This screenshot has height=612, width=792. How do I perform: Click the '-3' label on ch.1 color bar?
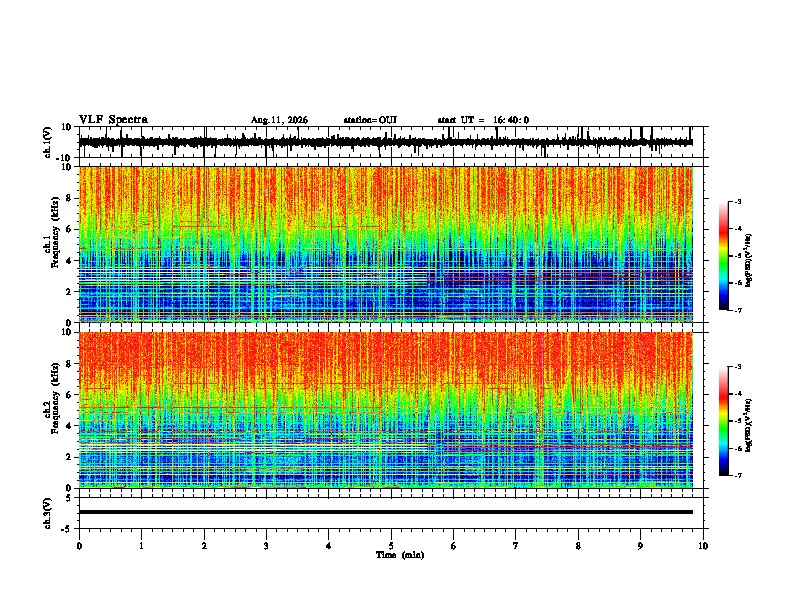tap(737, 201)
